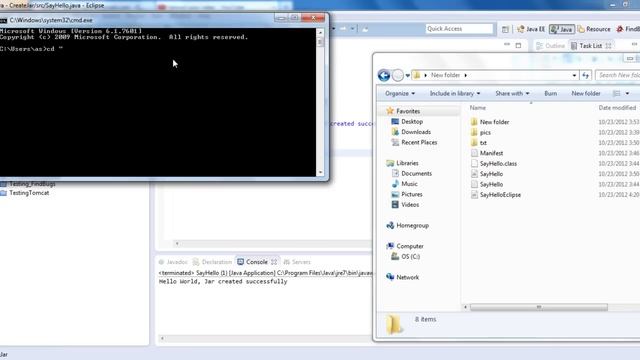The height and width of the screenshot is (360, 640).
Task: Open the Organize menu
Action: coord(400,93)
